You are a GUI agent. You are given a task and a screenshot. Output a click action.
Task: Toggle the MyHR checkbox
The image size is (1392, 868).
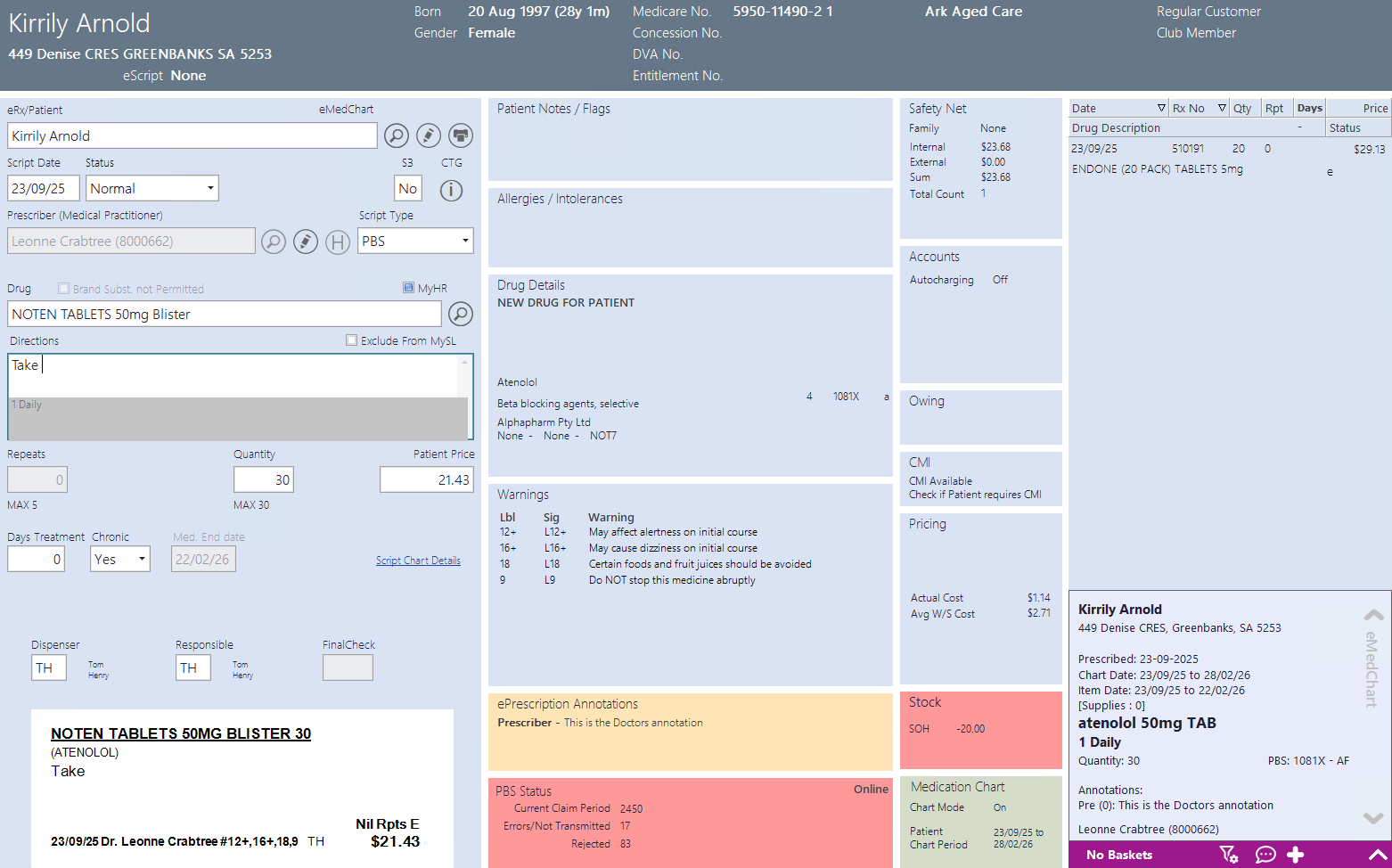pos(408,288)
